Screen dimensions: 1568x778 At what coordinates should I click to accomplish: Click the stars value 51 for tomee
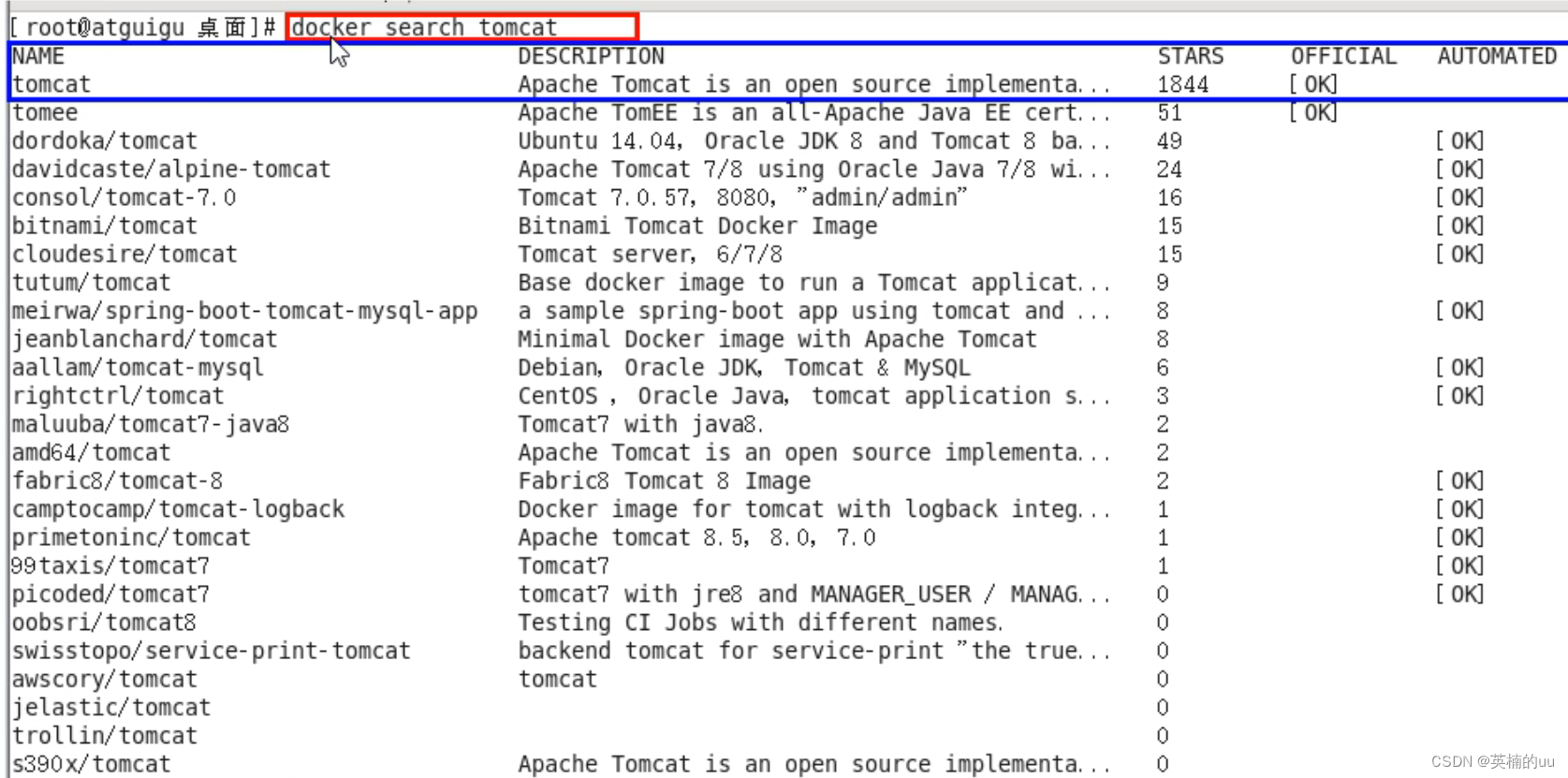coord(1170,112)
